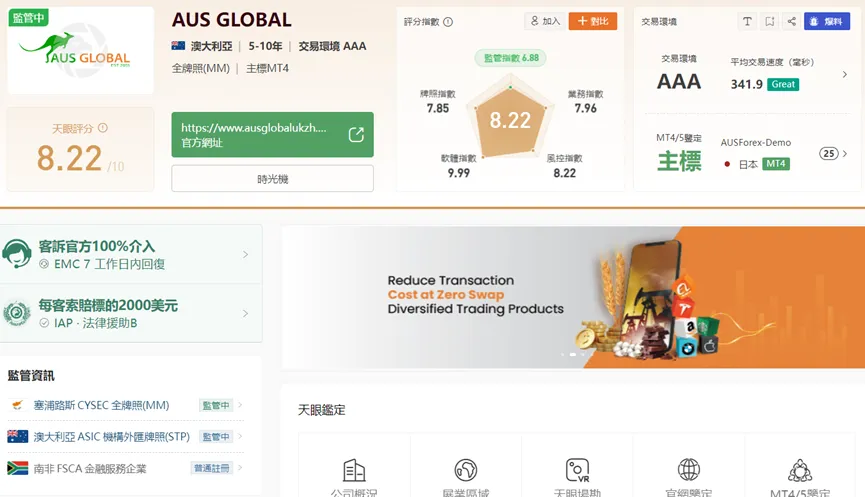The height and width of the screenshot is (497, 865).
Task: Click the 8.22 radar chart center
Action: coord(510,120)
